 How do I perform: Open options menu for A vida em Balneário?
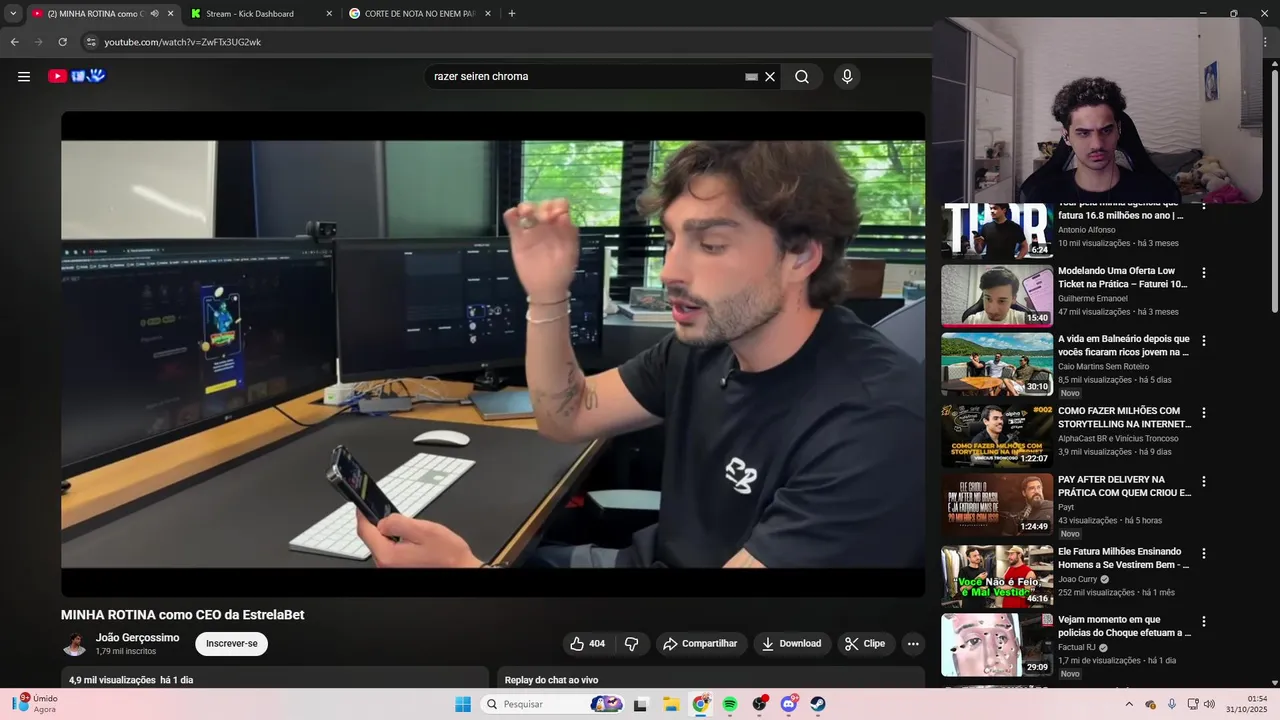point(1204,341)
